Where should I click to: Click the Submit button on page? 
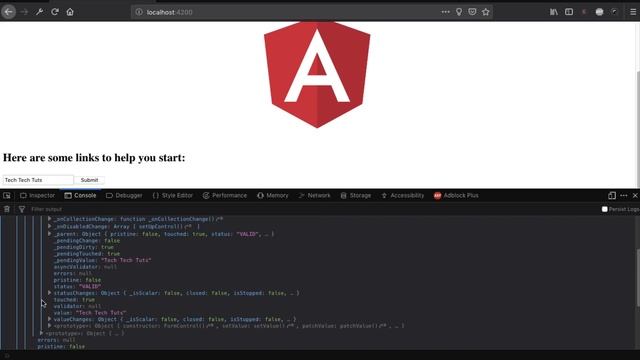(89, 180)
